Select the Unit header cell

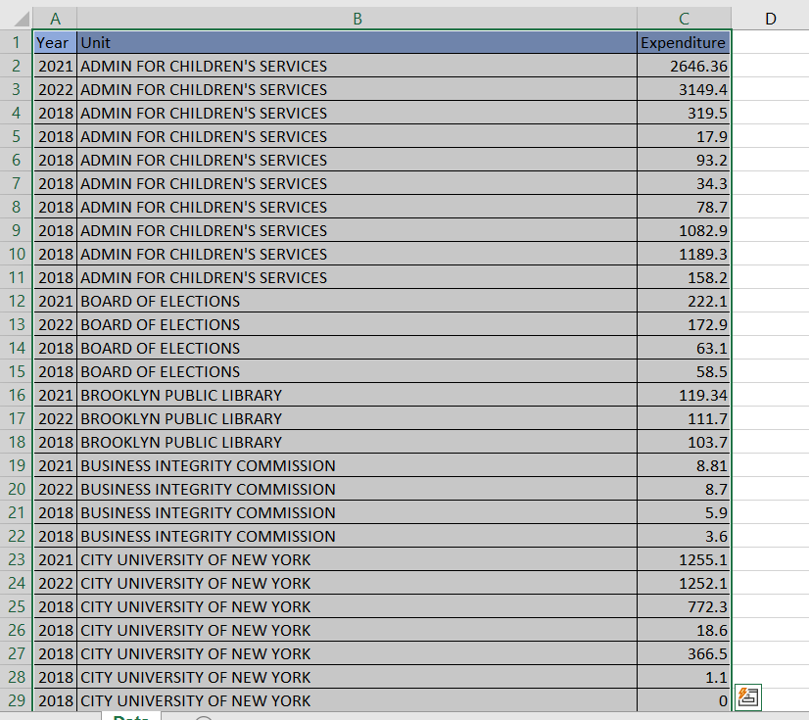click(x=357, y=42)
